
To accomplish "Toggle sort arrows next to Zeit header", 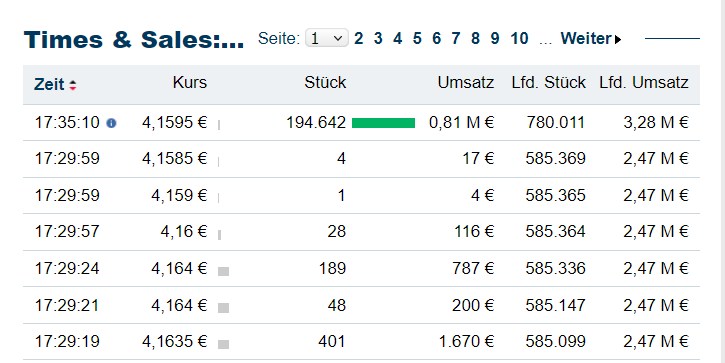I will coord(73,85).
